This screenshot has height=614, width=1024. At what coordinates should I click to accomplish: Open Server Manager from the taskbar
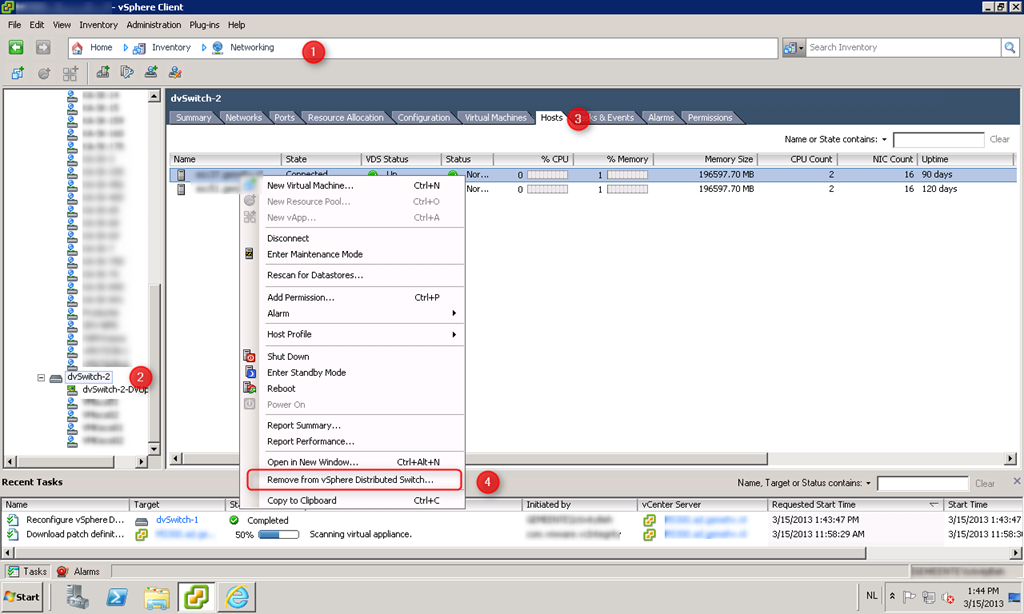(x=77, y=596)
